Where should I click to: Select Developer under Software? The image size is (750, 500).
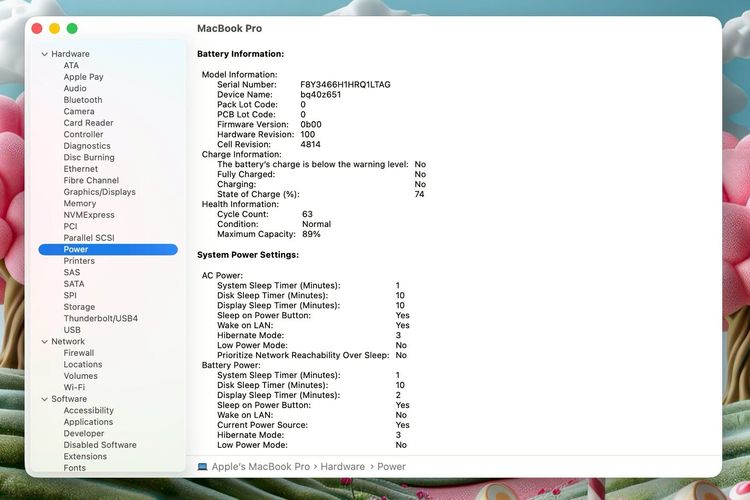click(84, 433)
